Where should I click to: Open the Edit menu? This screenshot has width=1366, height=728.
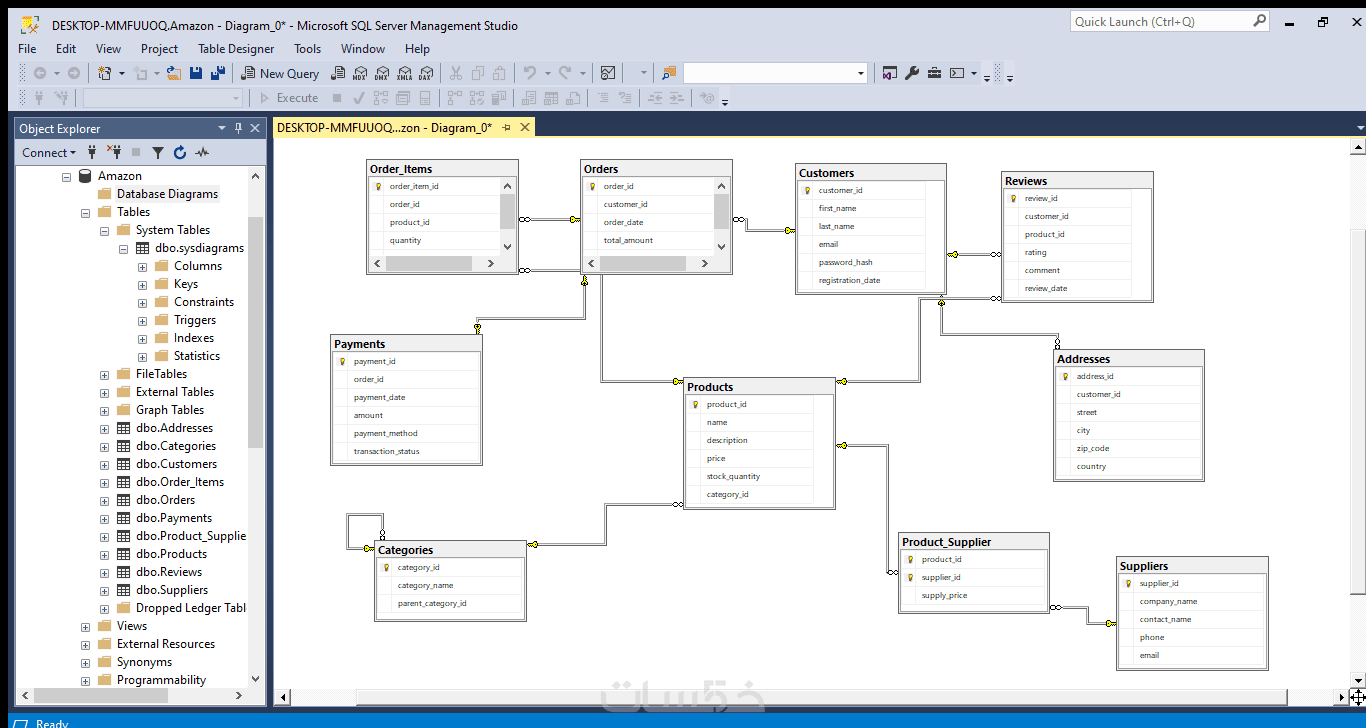click(66, 48)
